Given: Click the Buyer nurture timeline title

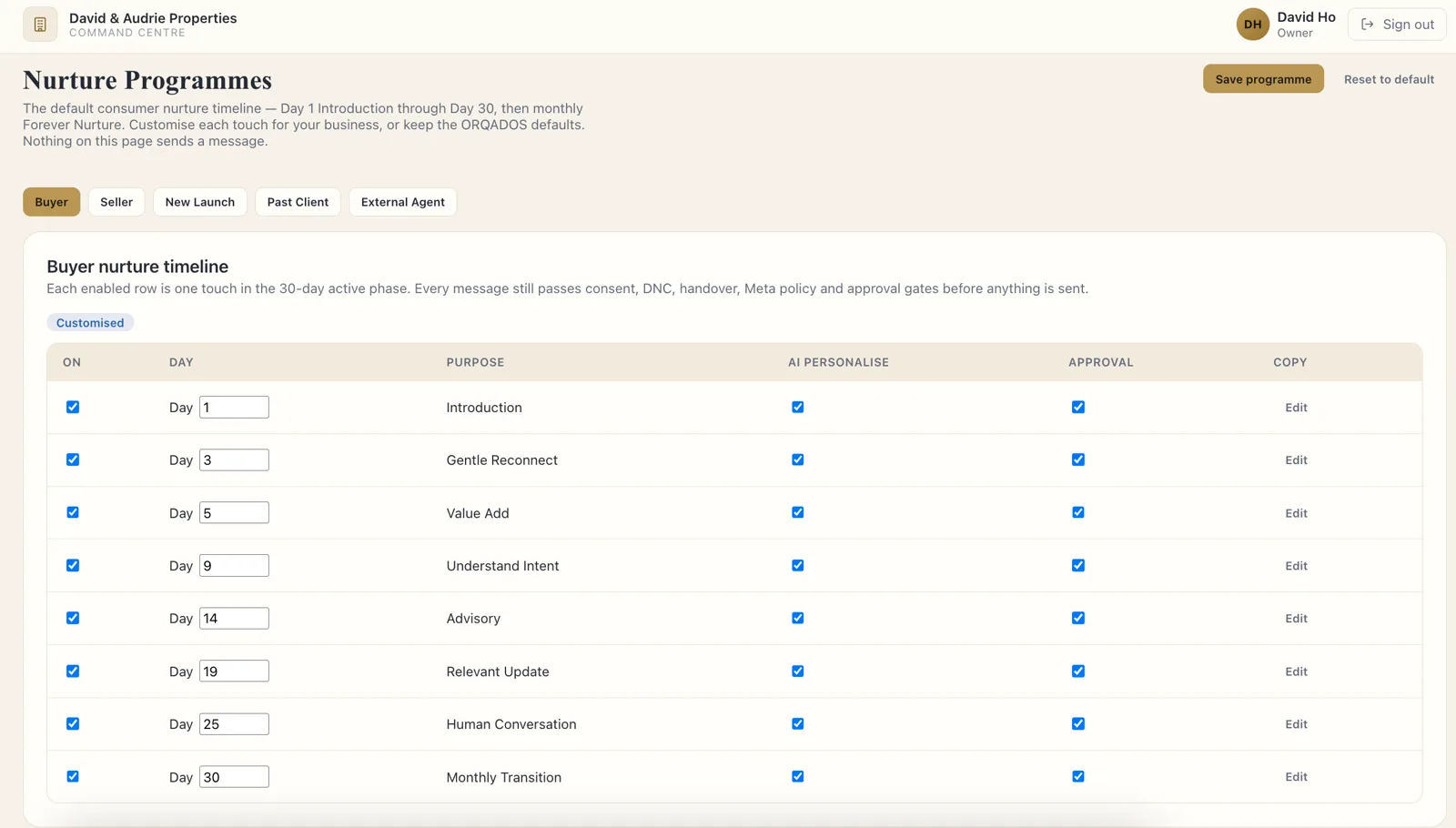Looking at the screenshot, I should pyautogui.click(x=137, y=267).
